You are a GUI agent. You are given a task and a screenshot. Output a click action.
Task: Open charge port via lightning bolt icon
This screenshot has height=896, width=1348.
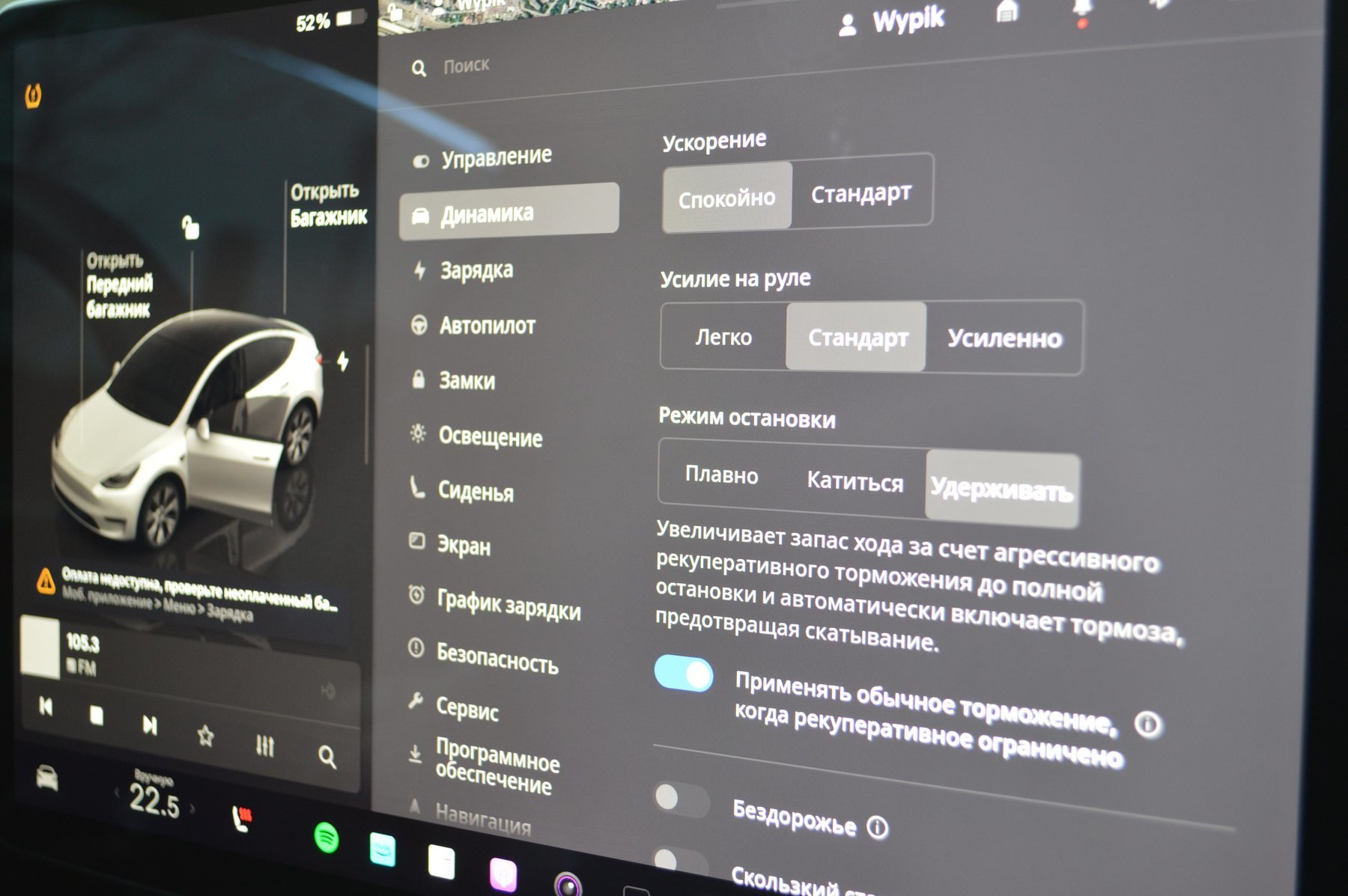coord(343,362)
